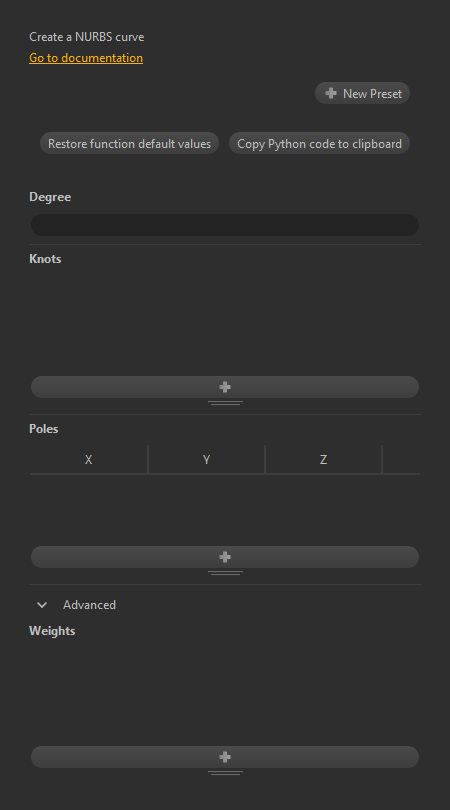Select the Y column header in Poles
This screenshot has height=810, width=450.
click(207, 459)
